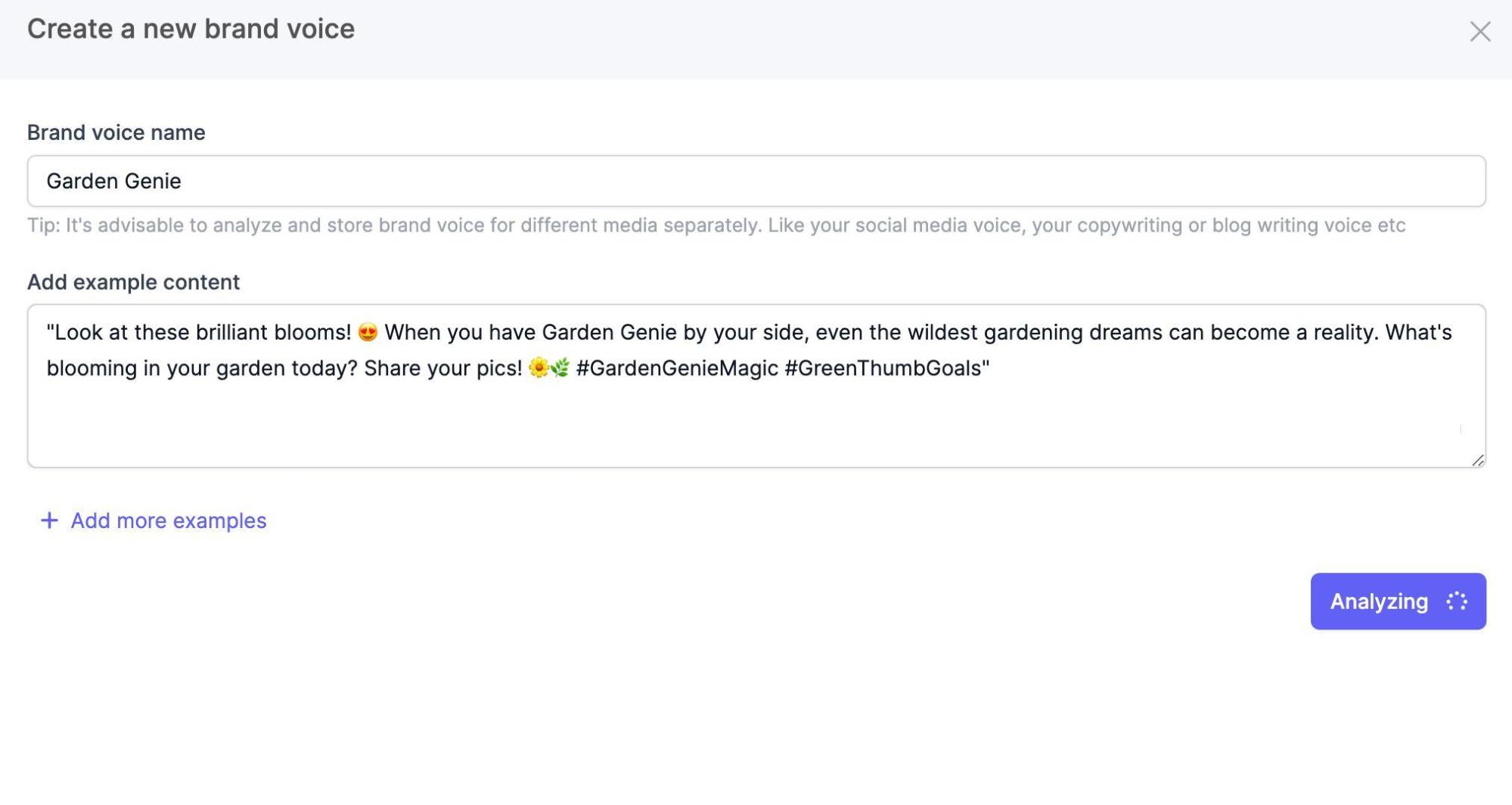Click the Add example content label
The height and width of the screenshot is (805, 1512).
point(133,282)
